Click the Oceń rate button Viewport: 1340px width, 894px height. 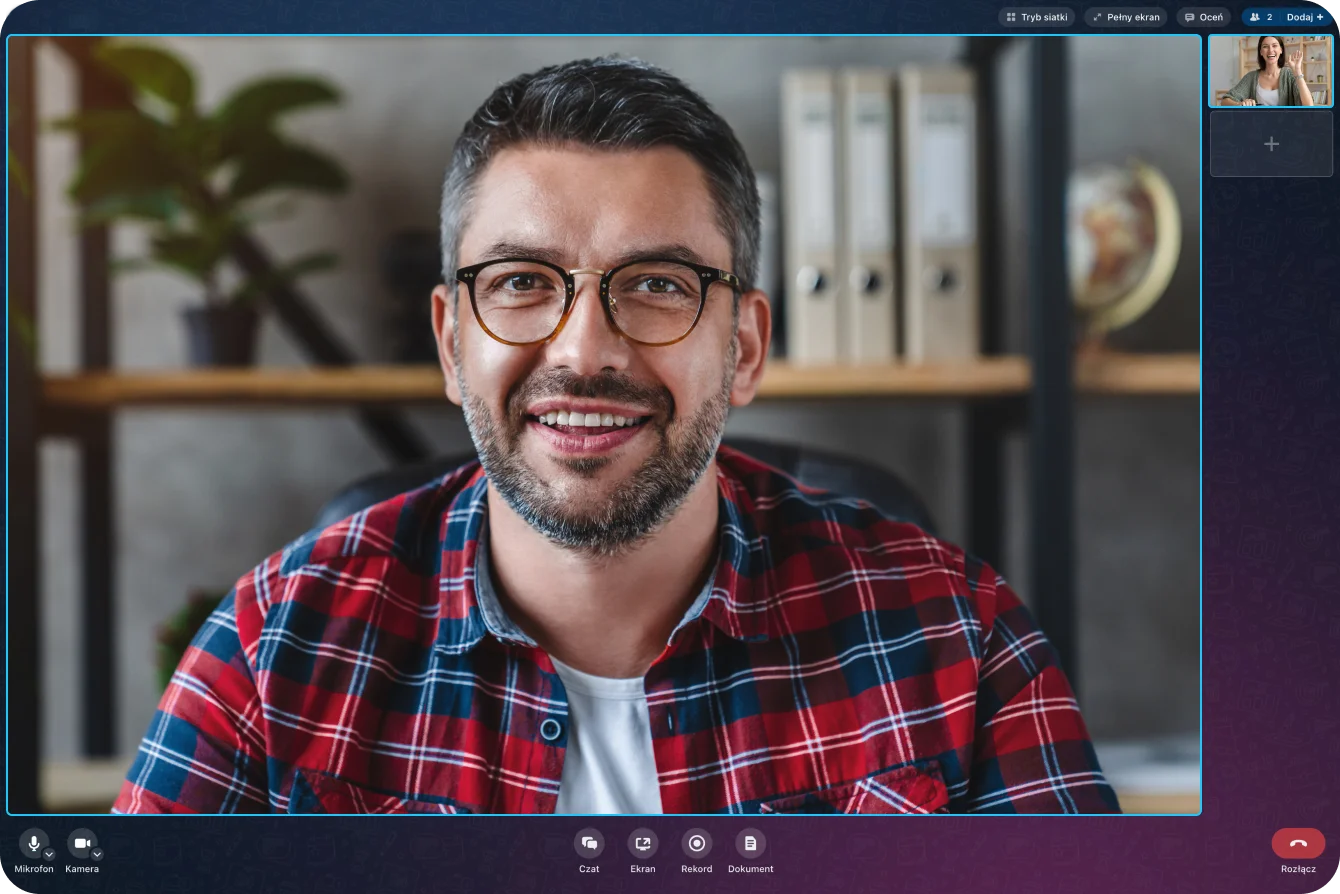point(1203,17)
